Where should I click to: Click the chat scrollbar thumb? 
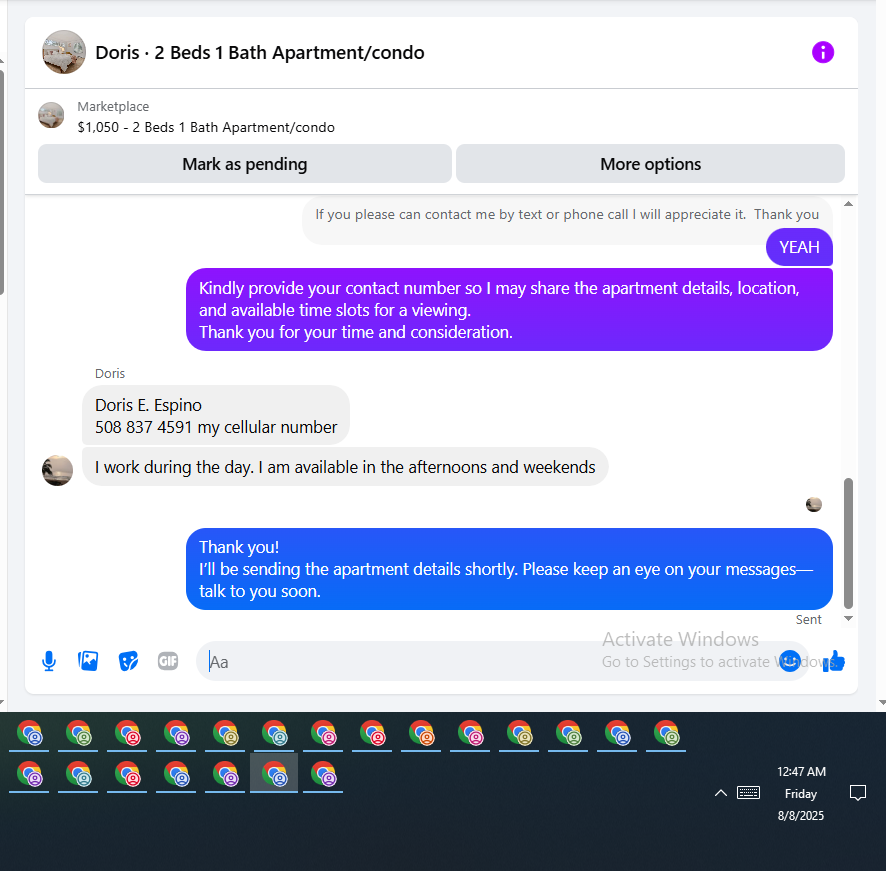pos(848,544)
